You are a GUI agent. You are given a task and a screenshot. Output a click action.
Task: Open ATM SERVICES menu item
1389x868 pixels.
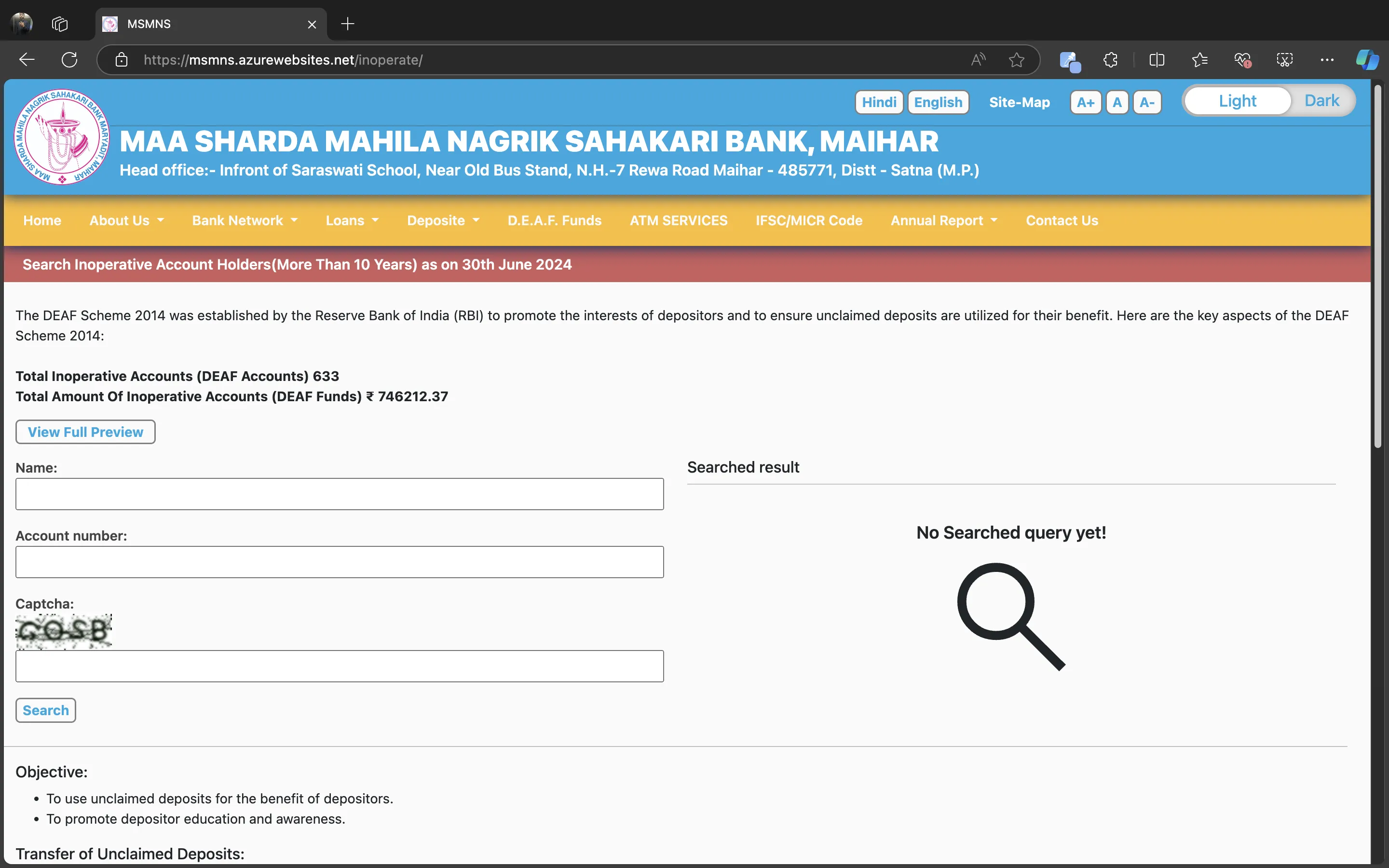click(679, 220)
